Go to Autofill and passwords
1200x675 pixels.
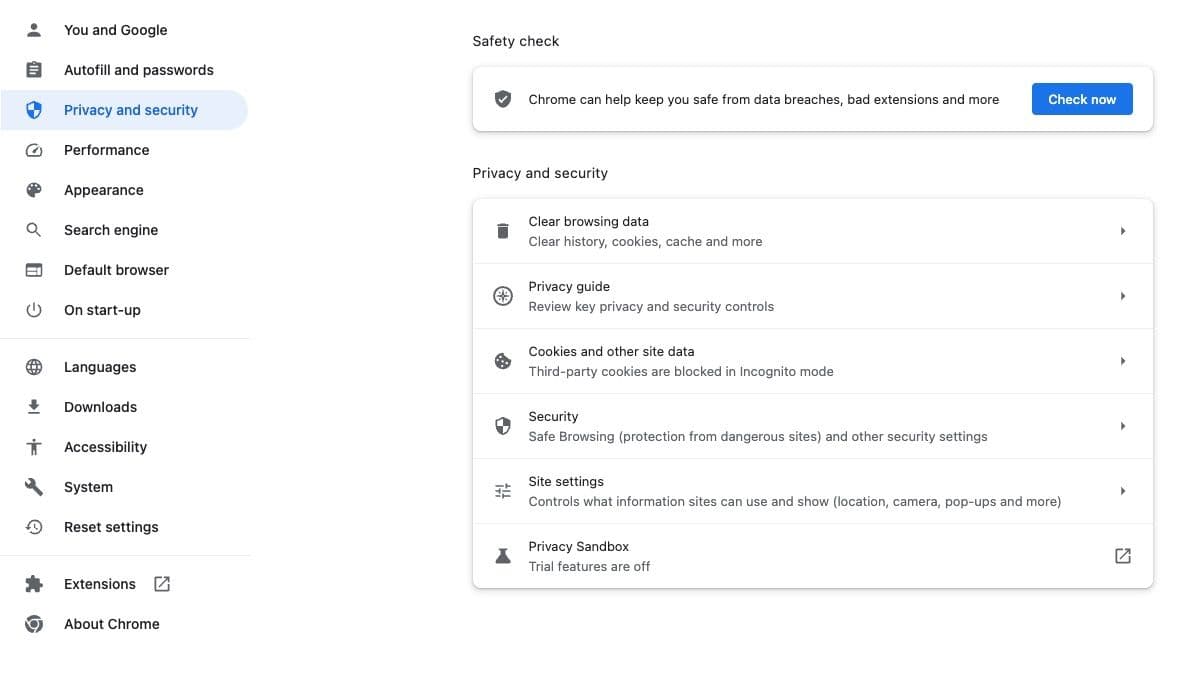[x=139, y=70]
